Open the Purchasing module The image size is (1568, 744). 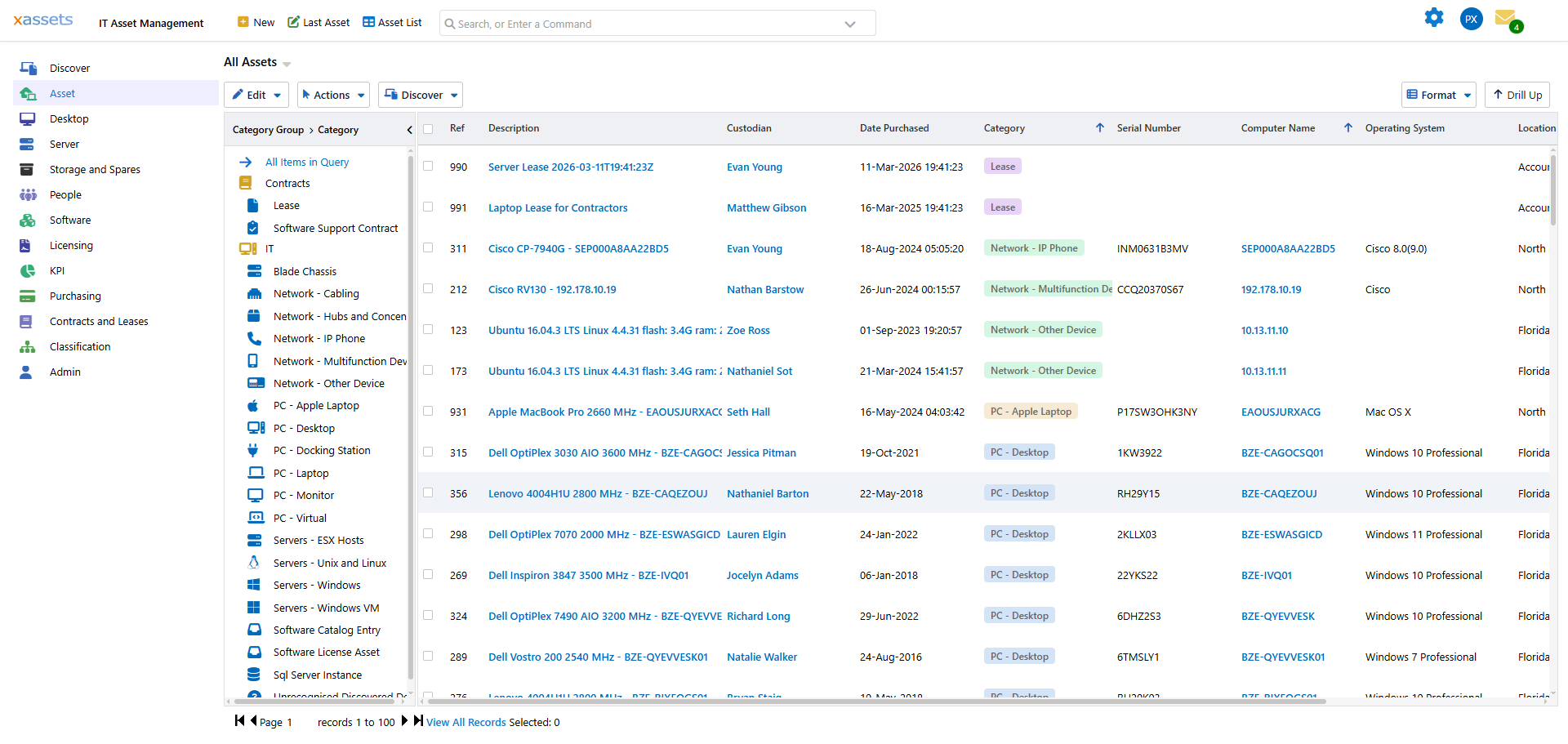click(x=75, y=296)
